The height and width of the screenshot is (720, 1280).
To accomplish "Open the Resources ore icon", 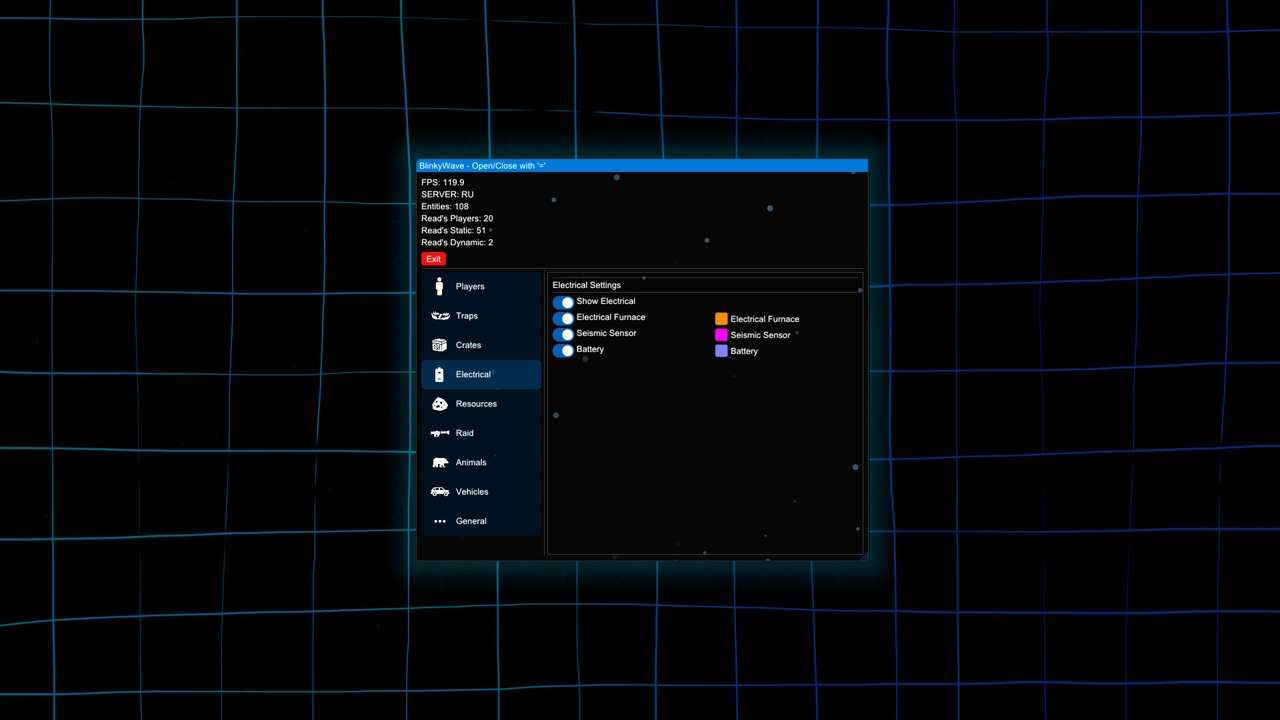I will coord(439,404).
